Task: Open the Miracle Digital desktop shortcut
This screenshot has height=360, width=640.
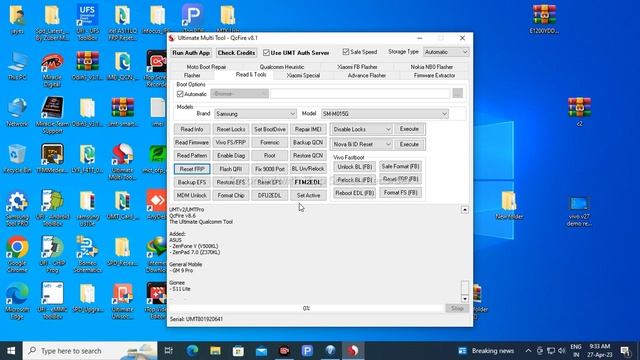Action: click(x=52, y=69)
